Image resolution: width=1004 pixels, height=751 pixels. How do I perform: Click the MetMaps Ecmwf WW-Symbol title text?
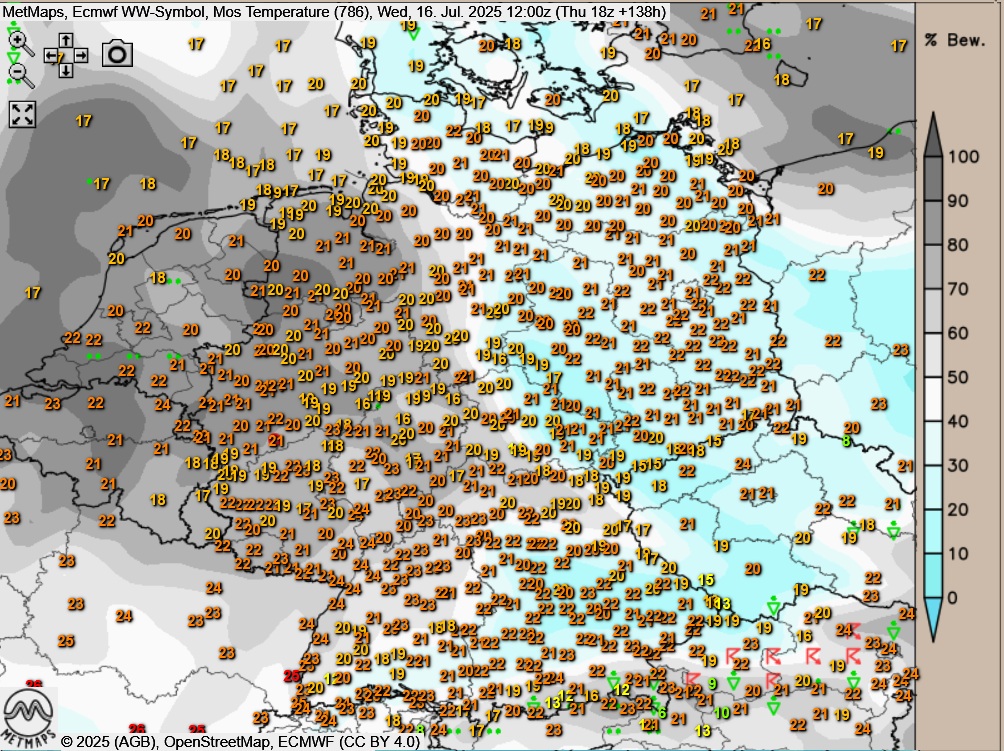100,12
